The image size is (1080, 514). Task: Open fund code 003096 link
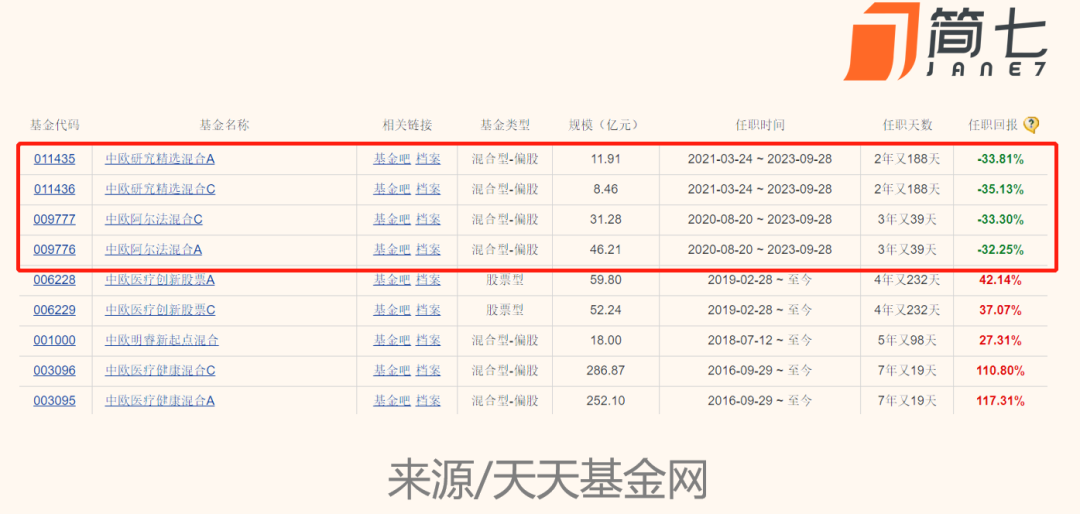pyautogui.click(x=54, y=371)
